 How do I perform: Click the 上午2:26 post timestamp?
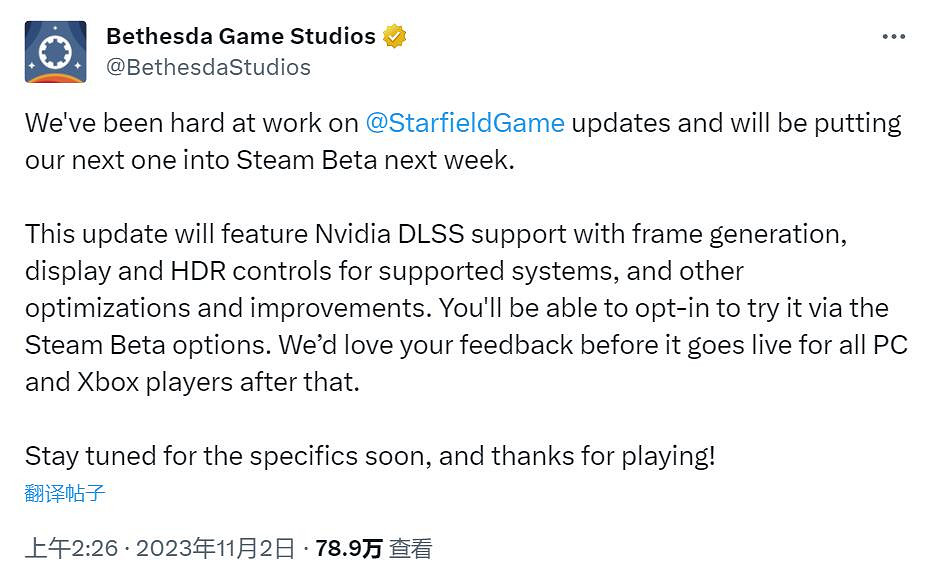click(71, 548)
